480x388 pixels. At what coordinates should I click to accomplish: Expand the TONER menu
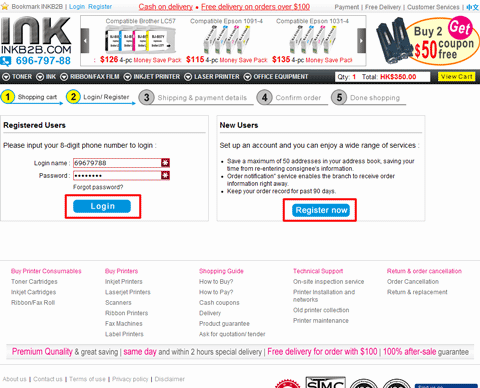click(x=17, y=77)
